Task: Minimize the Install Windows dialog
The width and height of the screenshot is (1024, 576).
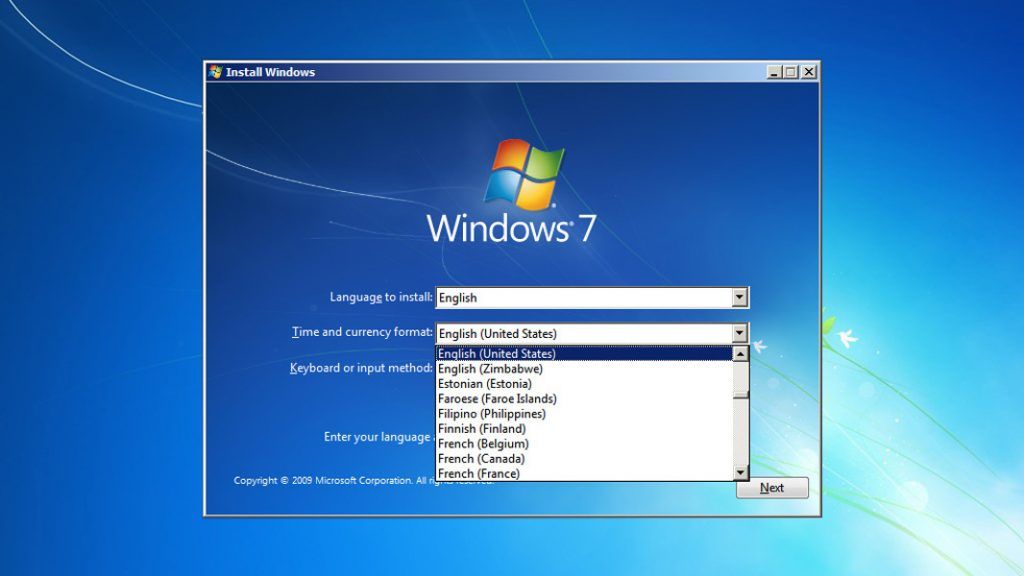Action: coord(775,72)
